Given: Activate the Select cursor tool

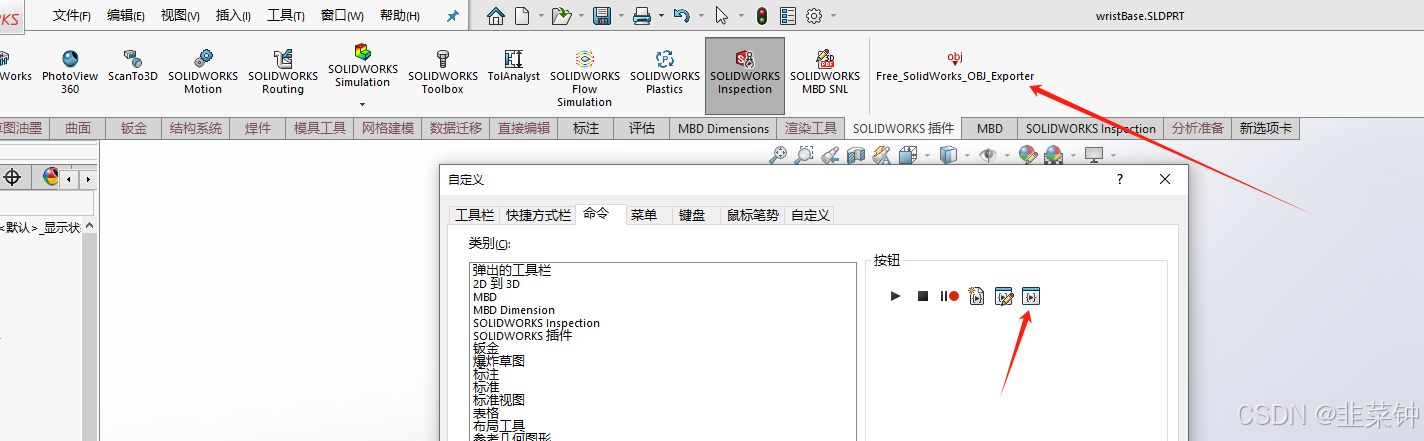Looking at the screenshot, I should click(722, 16).
